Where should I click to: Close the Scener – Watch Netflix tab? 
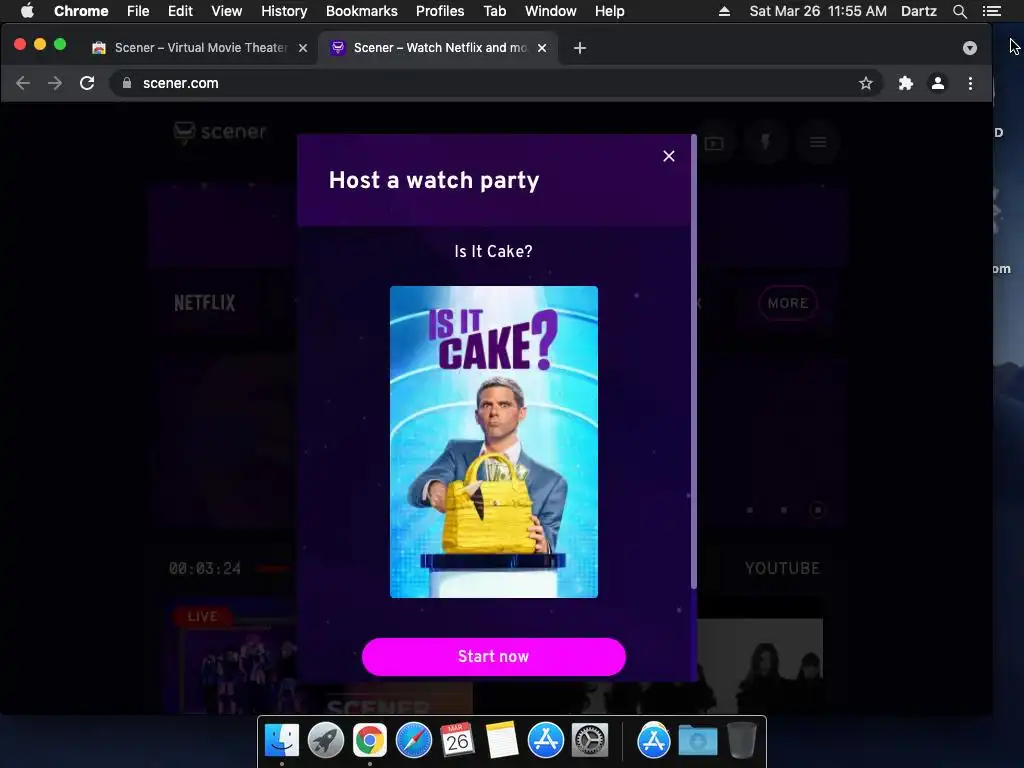(x=542, y=48)
